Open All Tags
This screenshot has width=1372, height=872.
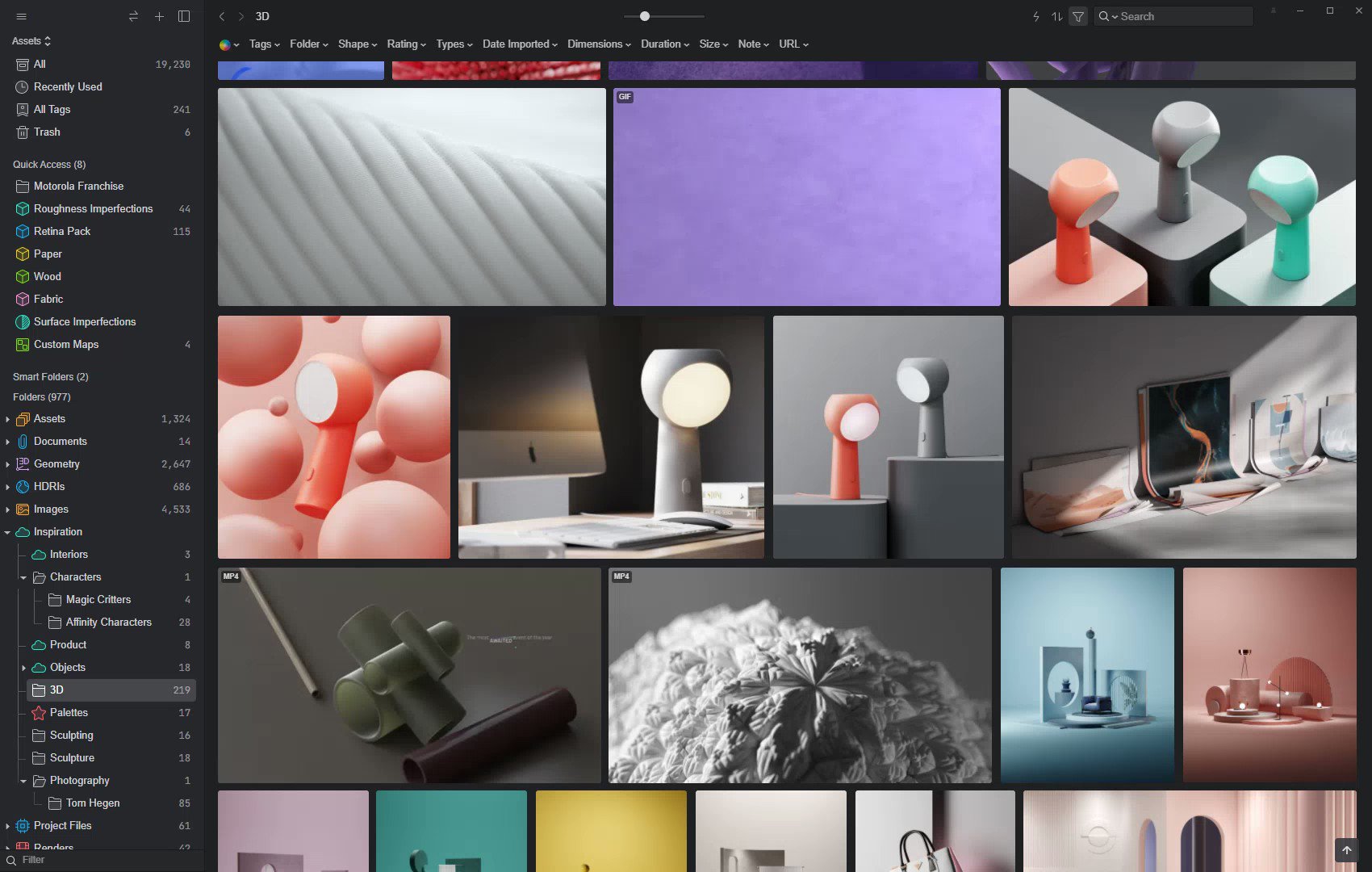click(103, 109)
